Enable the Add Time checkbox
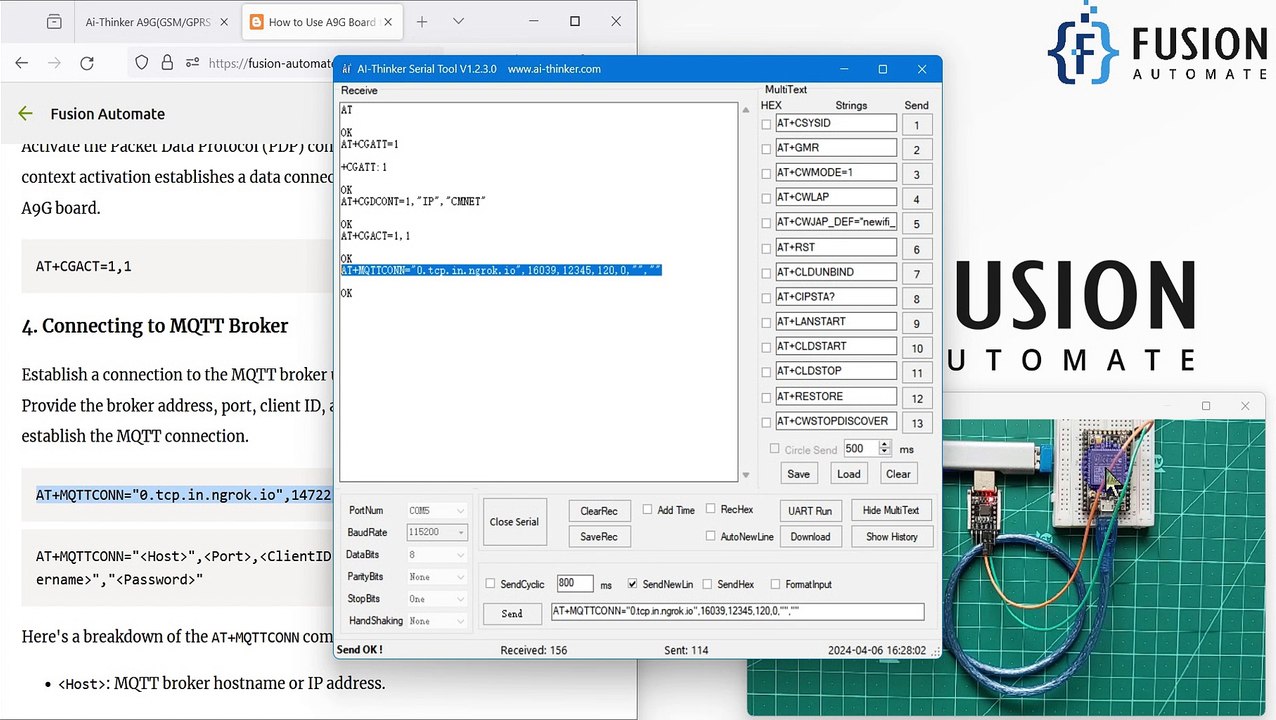This screenshot has height=720, width=1276. coord(648,509)
